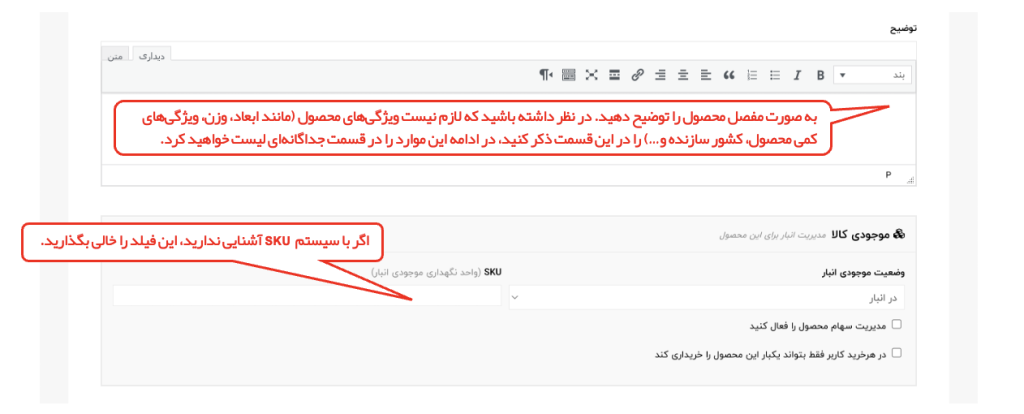This screenshot has height=414, width=1024.
Task: Insert the Read More tag
Action: pyautogui.click(x=614, y=75)
